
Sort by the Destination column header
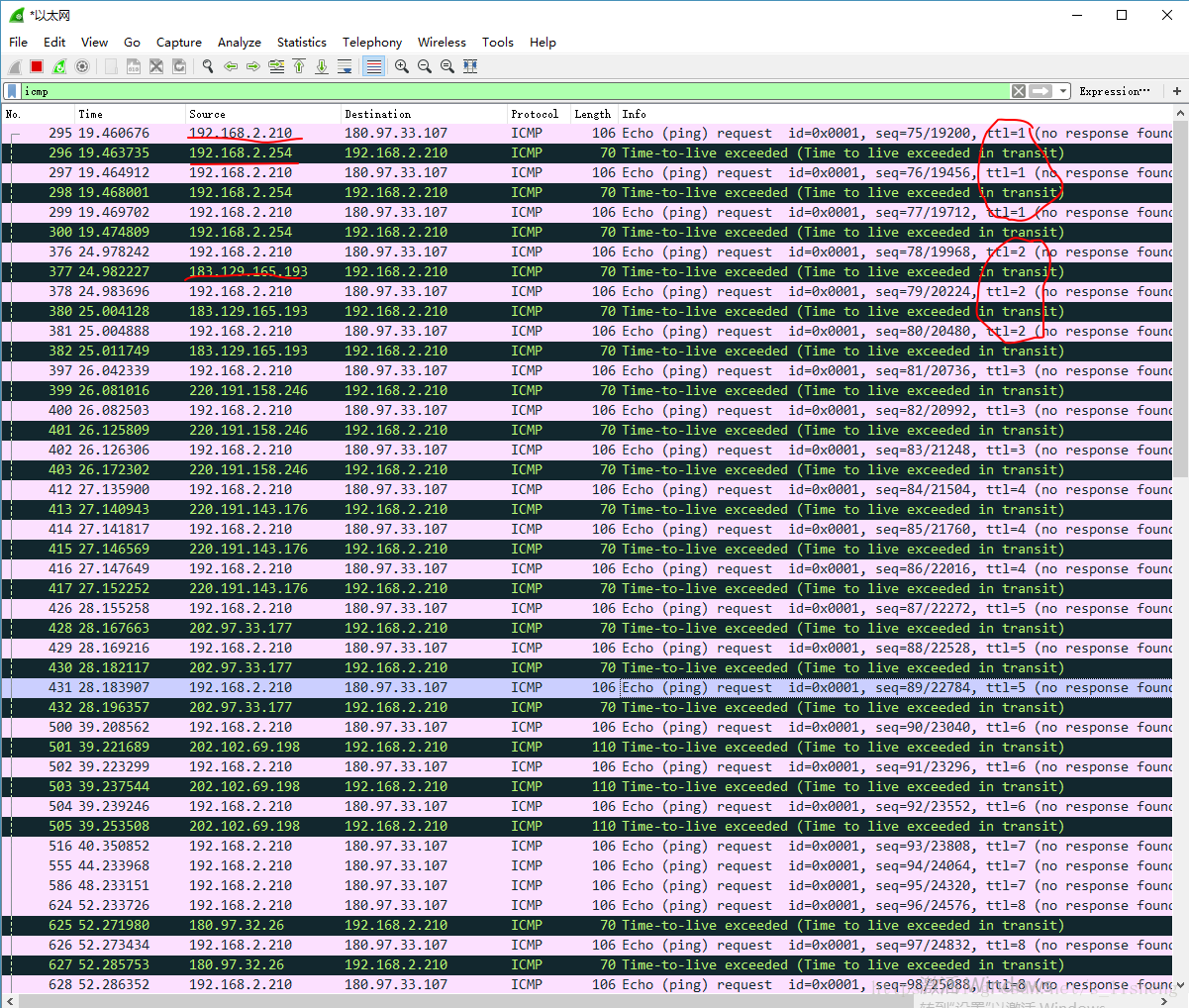pyautogui.click(x=424, y=114)
